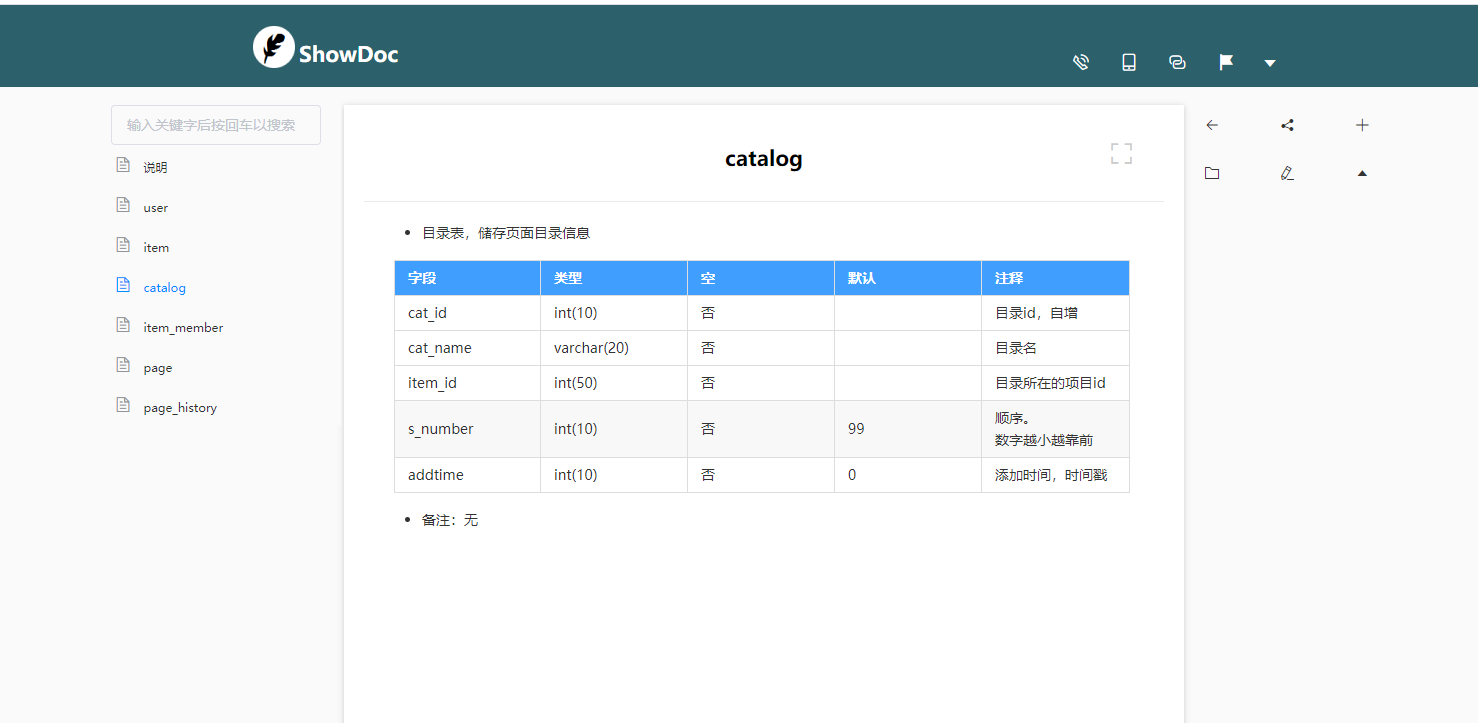Go to the page_history entry in sidebar
The image size is (1478, 723).
pos(180,407)
